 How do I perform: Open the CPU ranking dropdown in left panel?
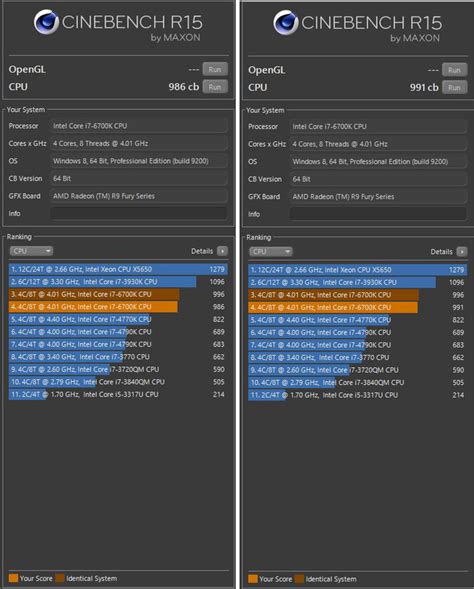click(x=31, y=251)
